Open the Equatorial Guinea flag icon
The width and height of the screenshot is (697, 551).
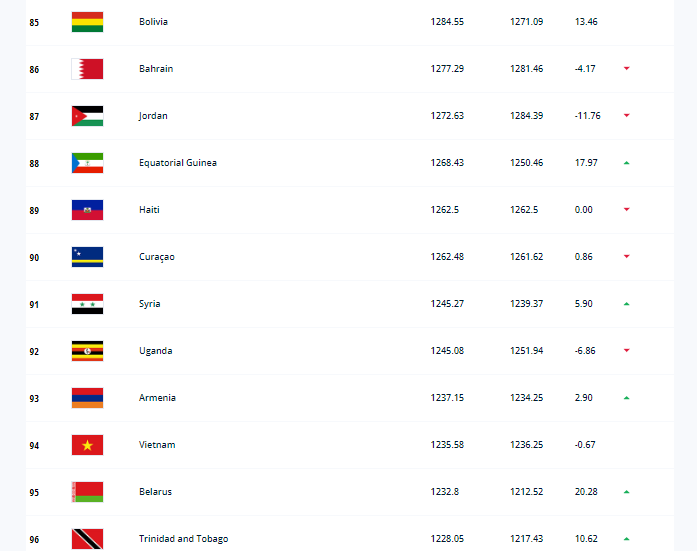[87, 163]
